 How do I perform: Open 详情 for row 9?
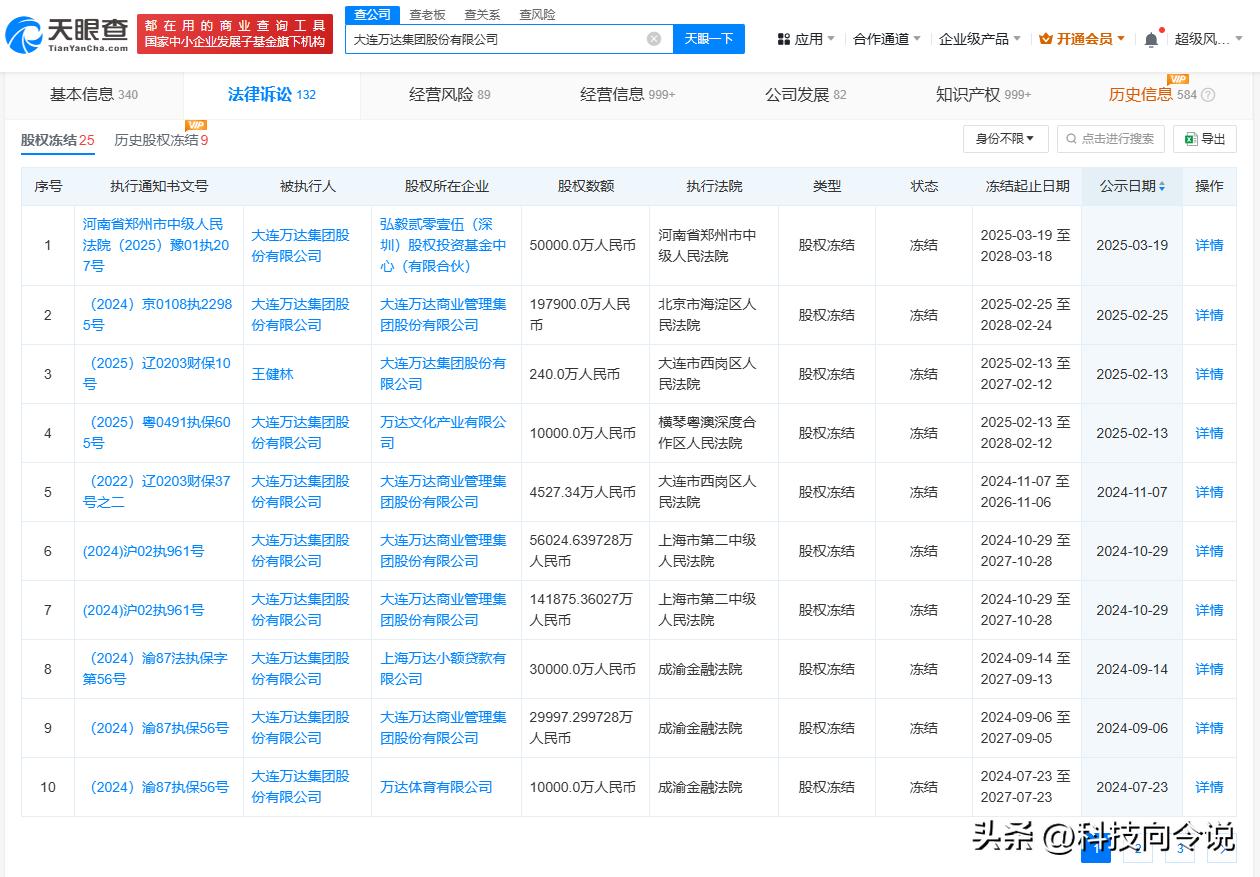coord(1209,728)
